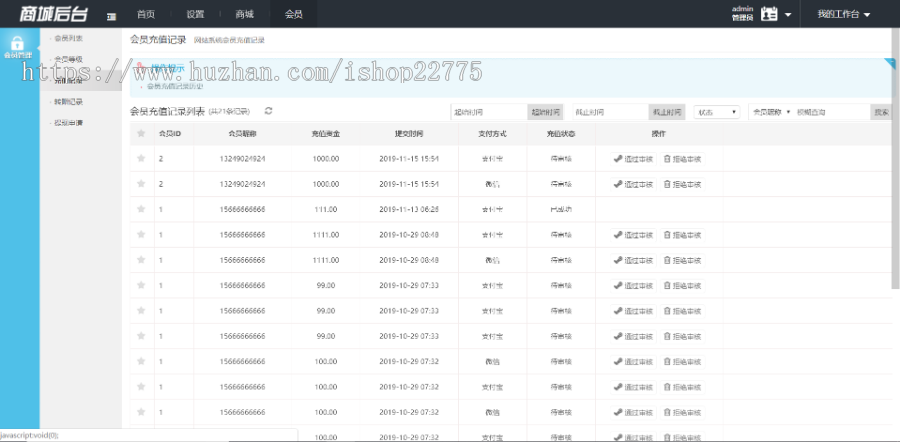Image resolution: width=900 pixels, height=442 pixels.
Task: Open the 状态 filter dropdown
Action: click(716, 112)
